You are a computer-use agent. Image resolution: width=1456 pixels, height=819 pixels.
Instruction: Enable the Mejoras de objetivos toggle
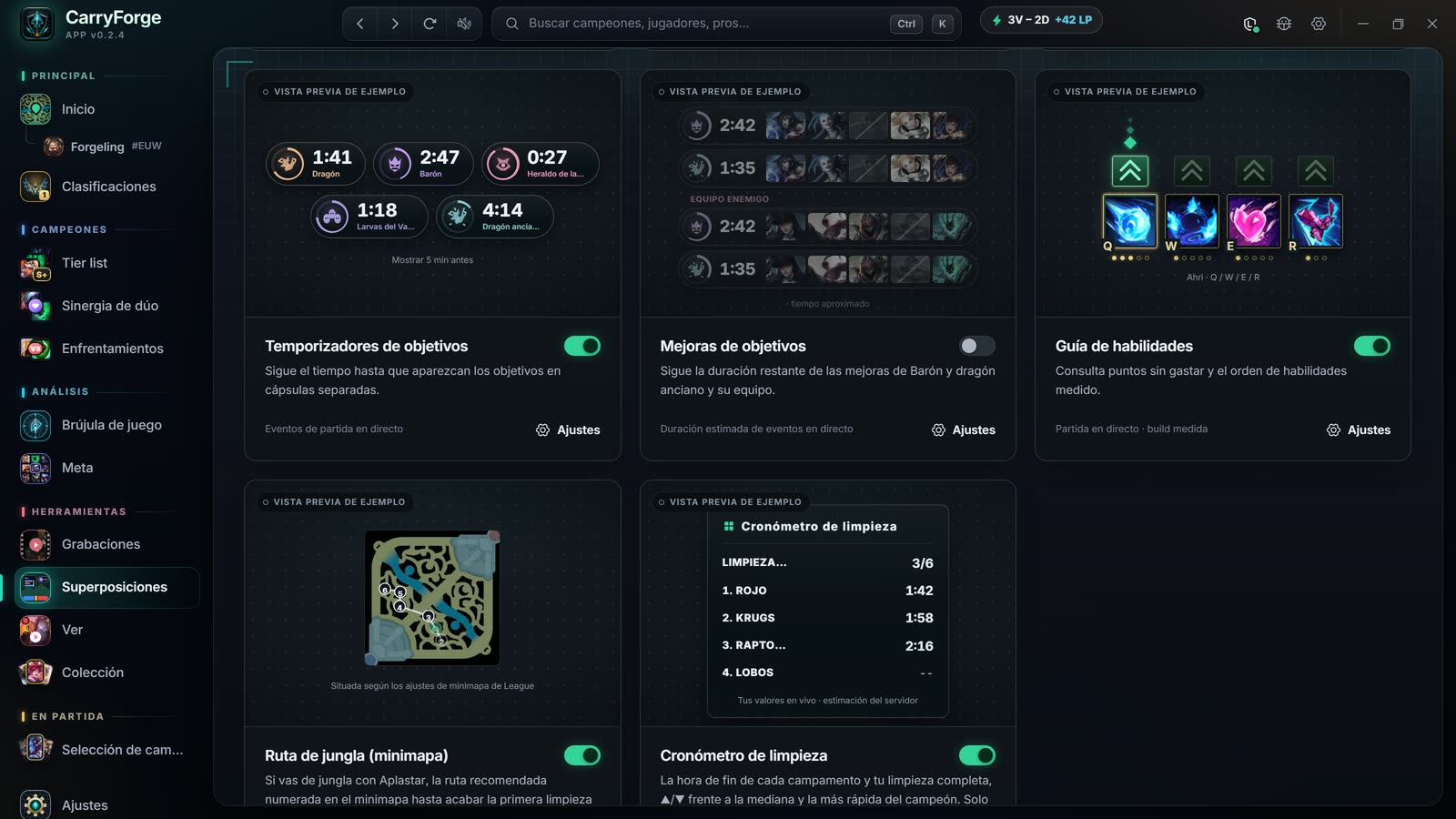point(977,346)
